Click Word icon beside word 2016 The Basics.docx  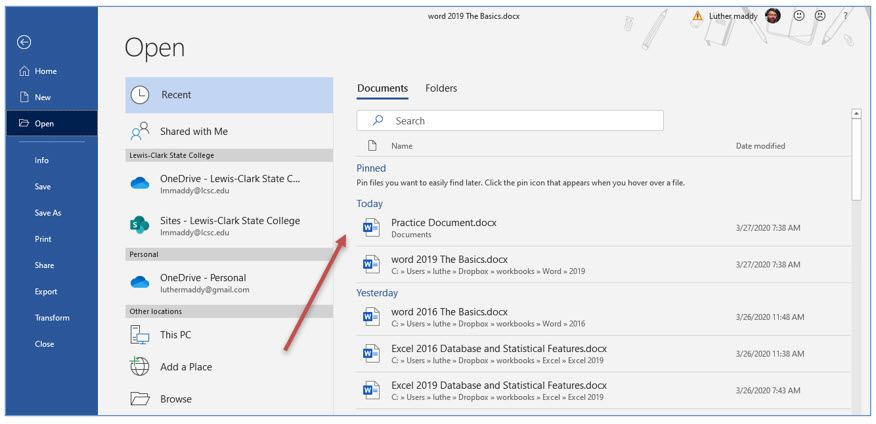coord(371,317)
